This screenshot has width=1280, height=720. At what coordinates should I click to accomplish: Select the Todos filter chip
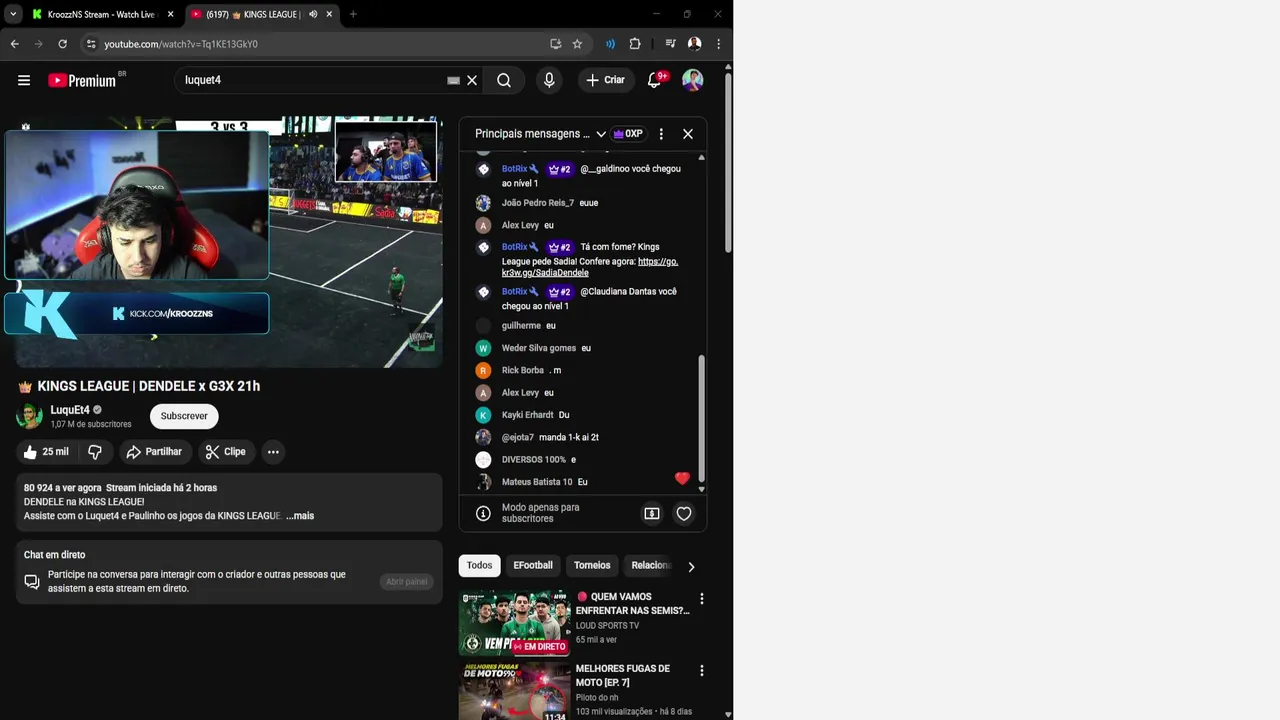tap(479, 566)
